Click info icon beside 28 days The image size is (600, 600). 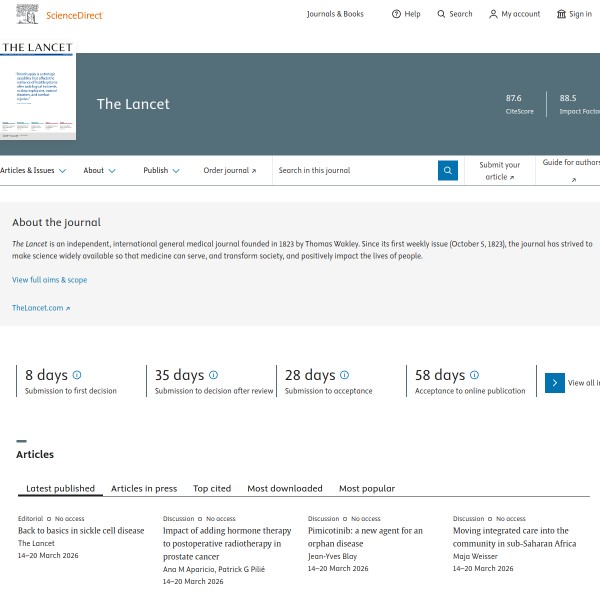pos(344,375)
